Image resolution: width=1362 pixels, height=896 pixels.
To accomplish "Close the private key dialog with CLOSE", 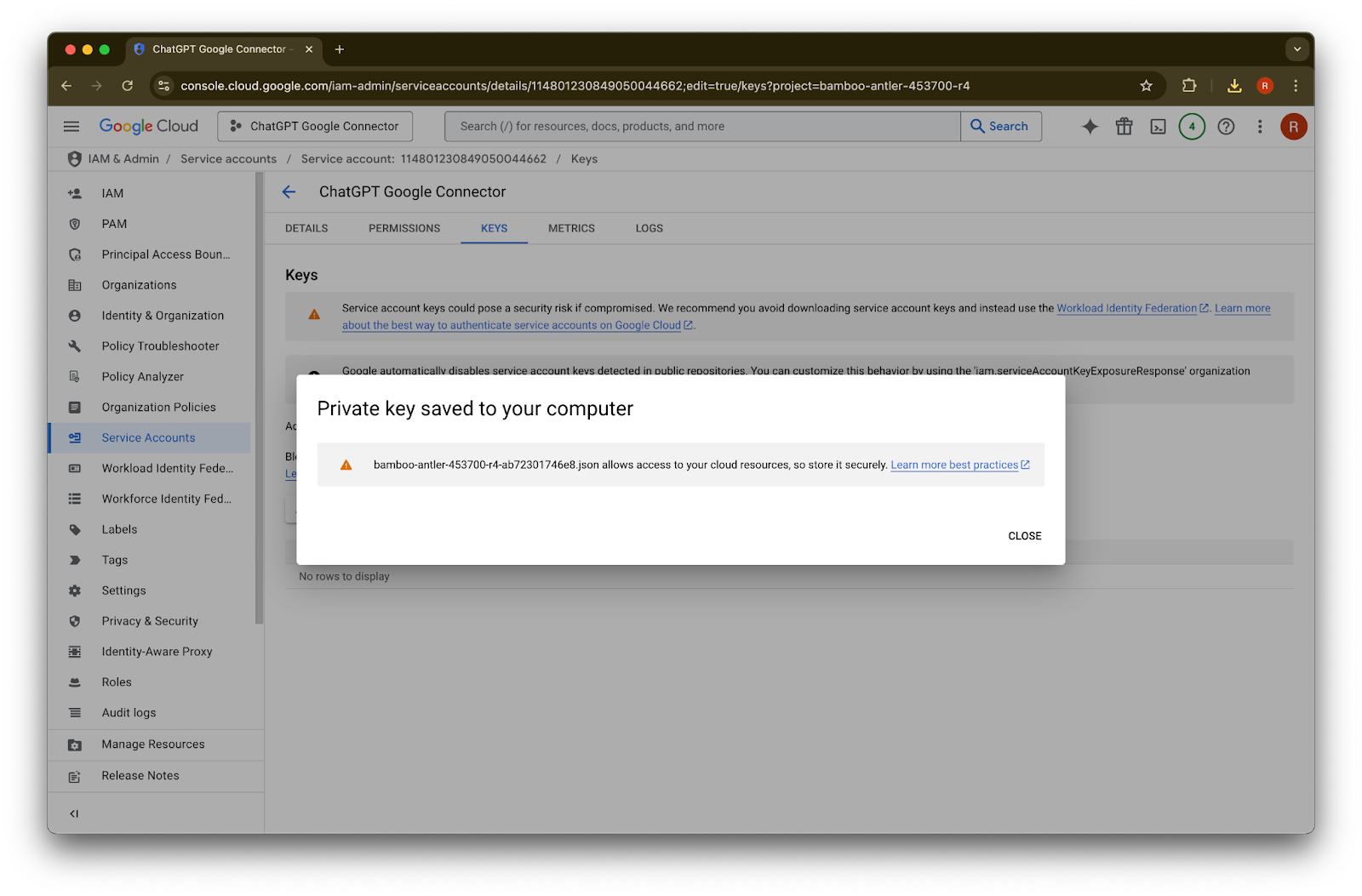I will (x=1025, y=536).
